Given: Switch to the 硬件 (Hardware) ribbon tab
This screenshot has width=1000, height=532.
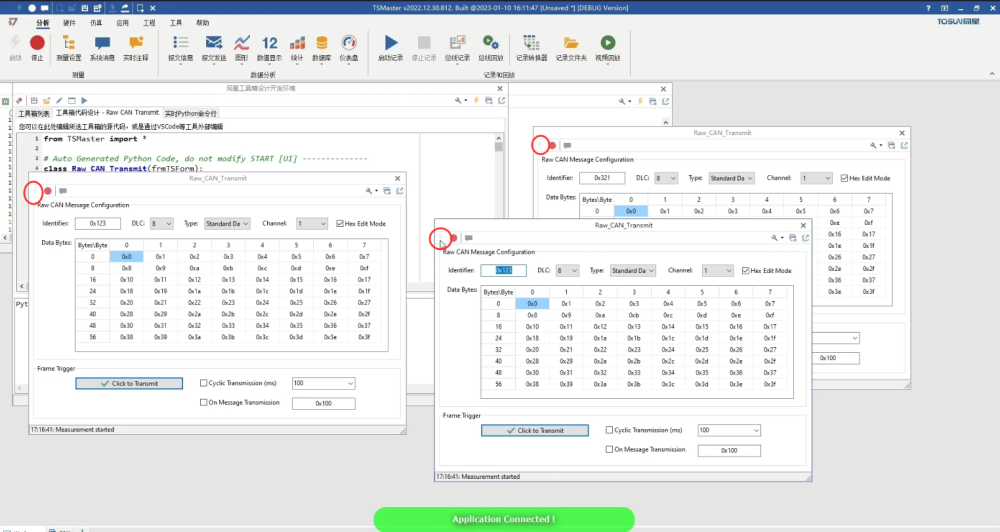Looking at the screenshot, I should (x=68, y=21).
